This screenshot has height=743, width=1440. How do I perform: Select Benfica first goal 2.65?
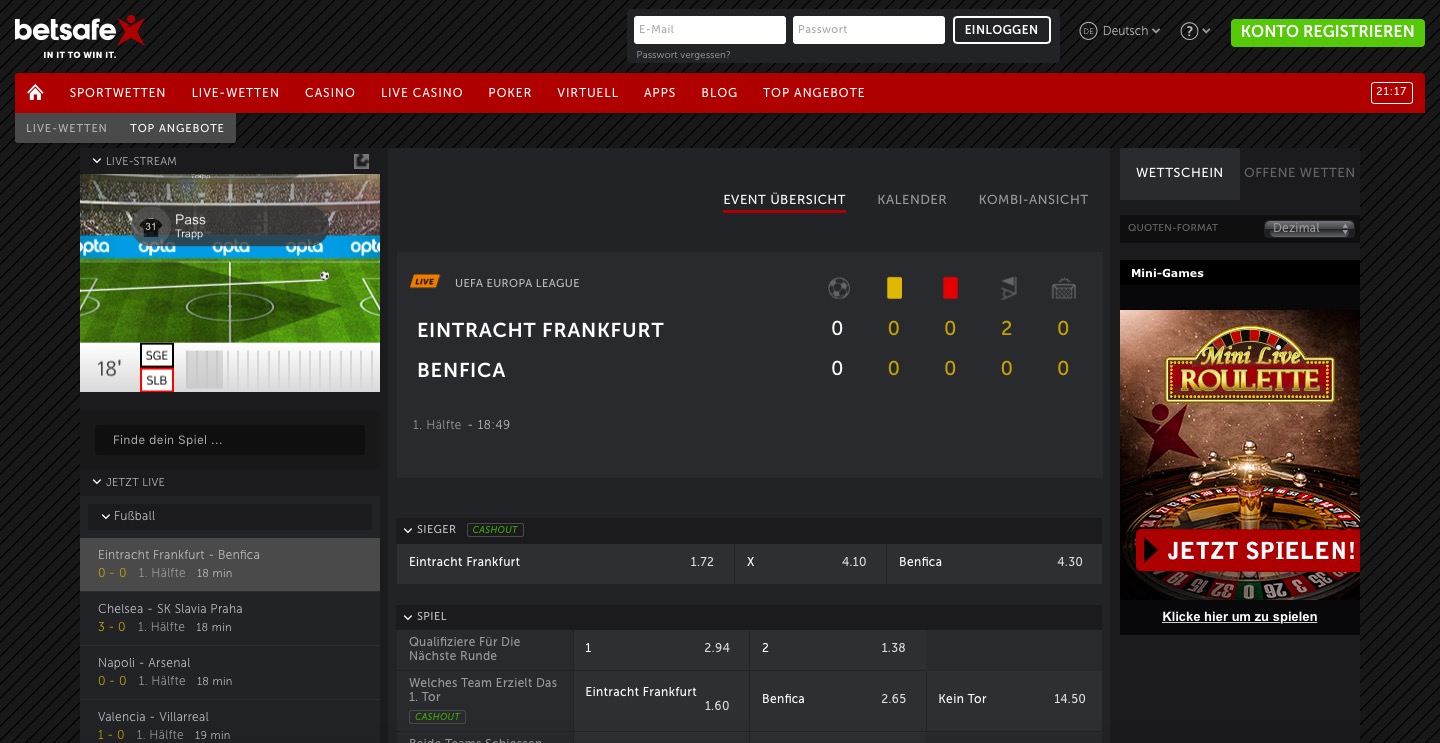(838, 699)
